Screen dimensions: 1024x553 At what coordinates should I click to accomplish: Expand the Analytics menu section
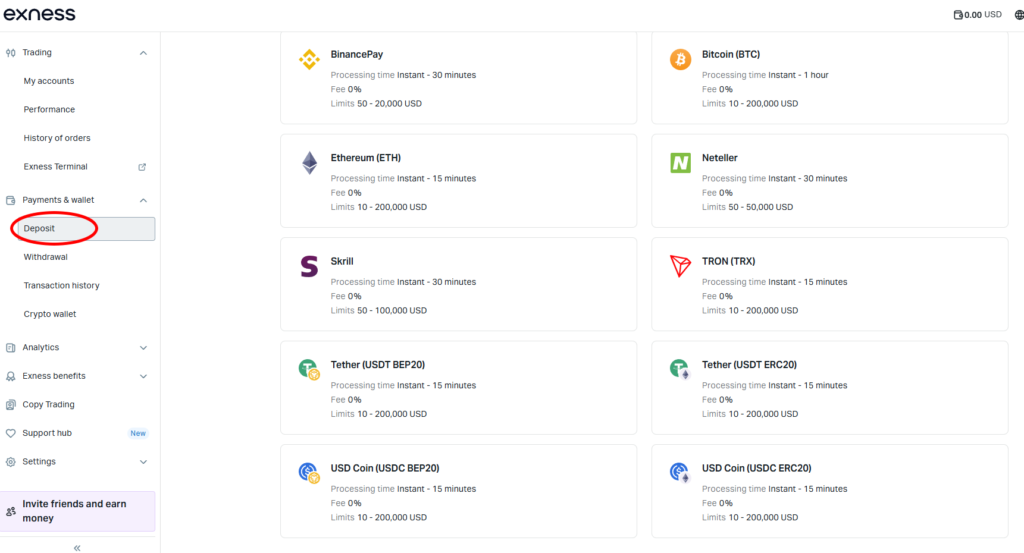pyautogui.click(x=143, y=348)
